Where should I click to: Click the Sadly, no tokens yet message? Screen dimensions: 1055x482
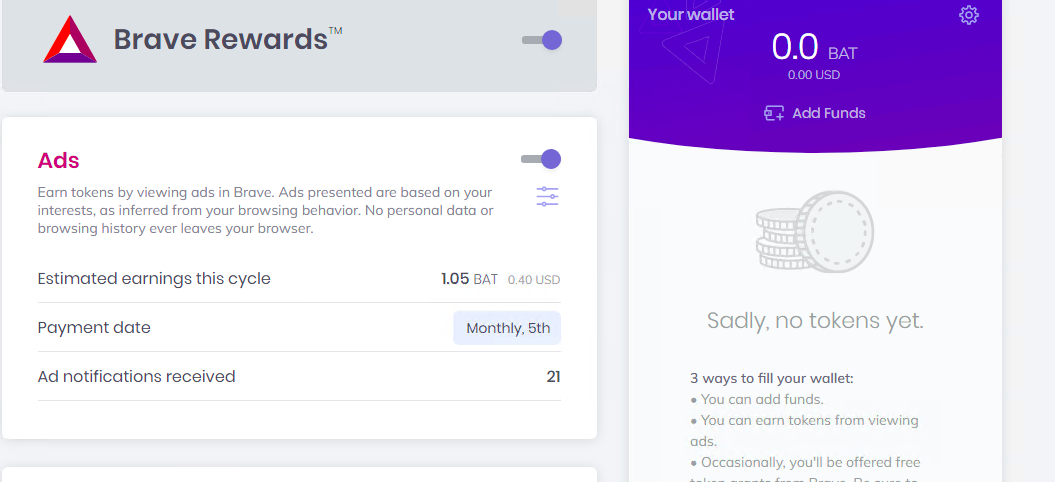pyautogui.click(x=814, y=321)
